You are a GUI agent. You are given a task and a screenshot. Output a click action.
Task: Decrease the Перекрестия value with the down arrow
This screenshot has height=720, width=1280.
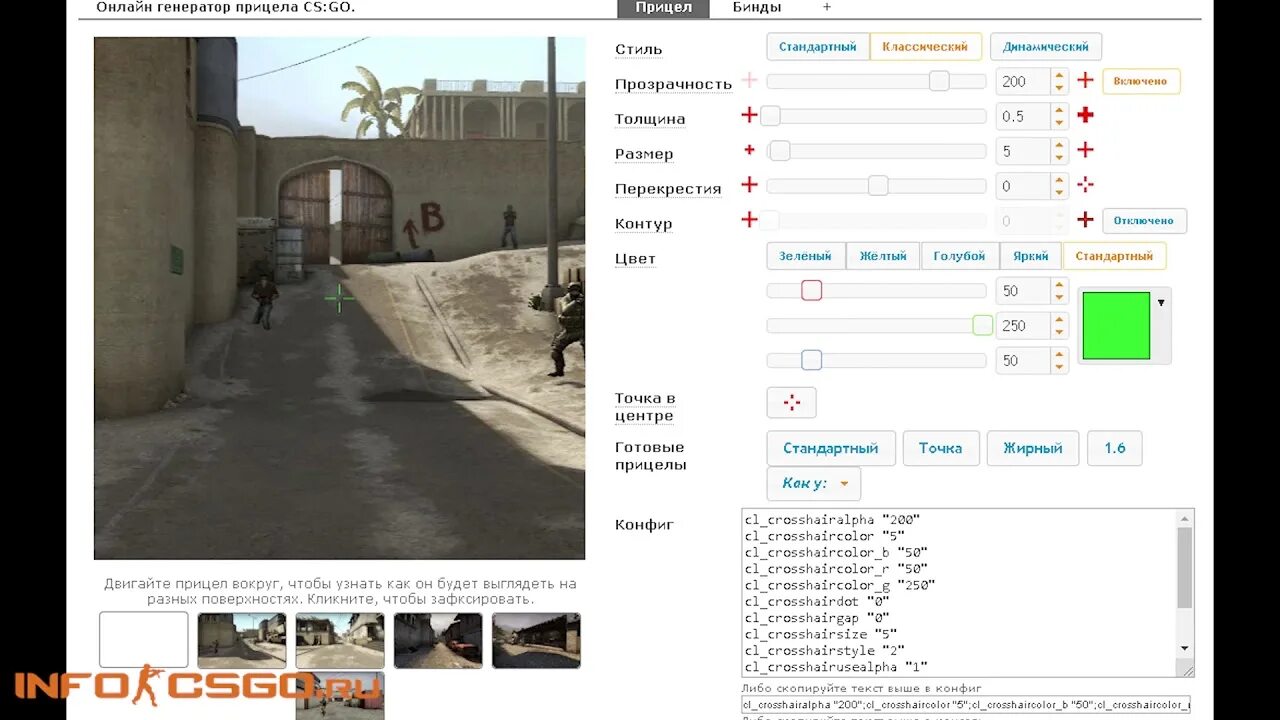pyautogui.click(x=1059, y=193)
